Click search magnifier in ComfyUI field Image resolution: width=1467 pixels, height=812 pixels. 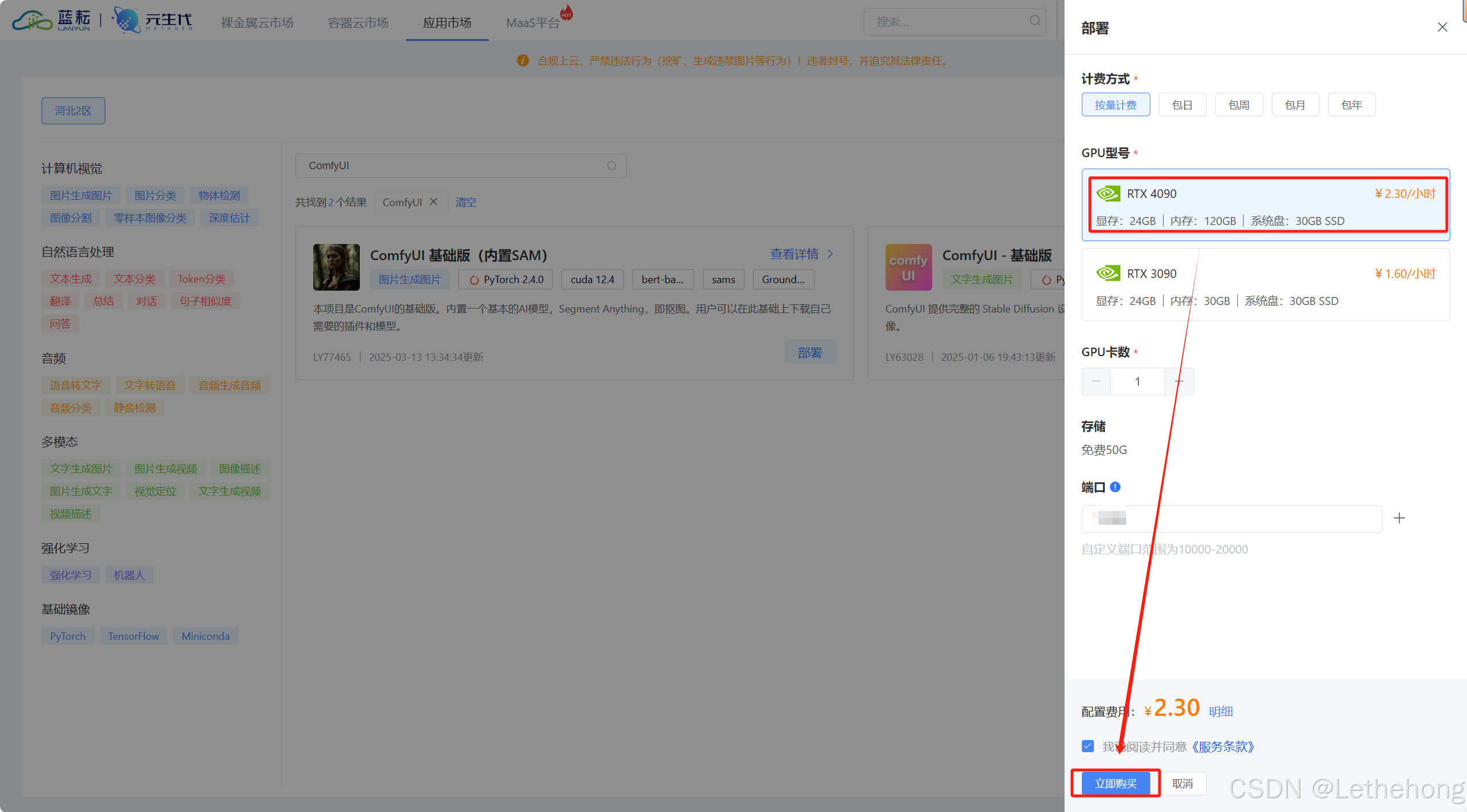(x=611, y=166)
